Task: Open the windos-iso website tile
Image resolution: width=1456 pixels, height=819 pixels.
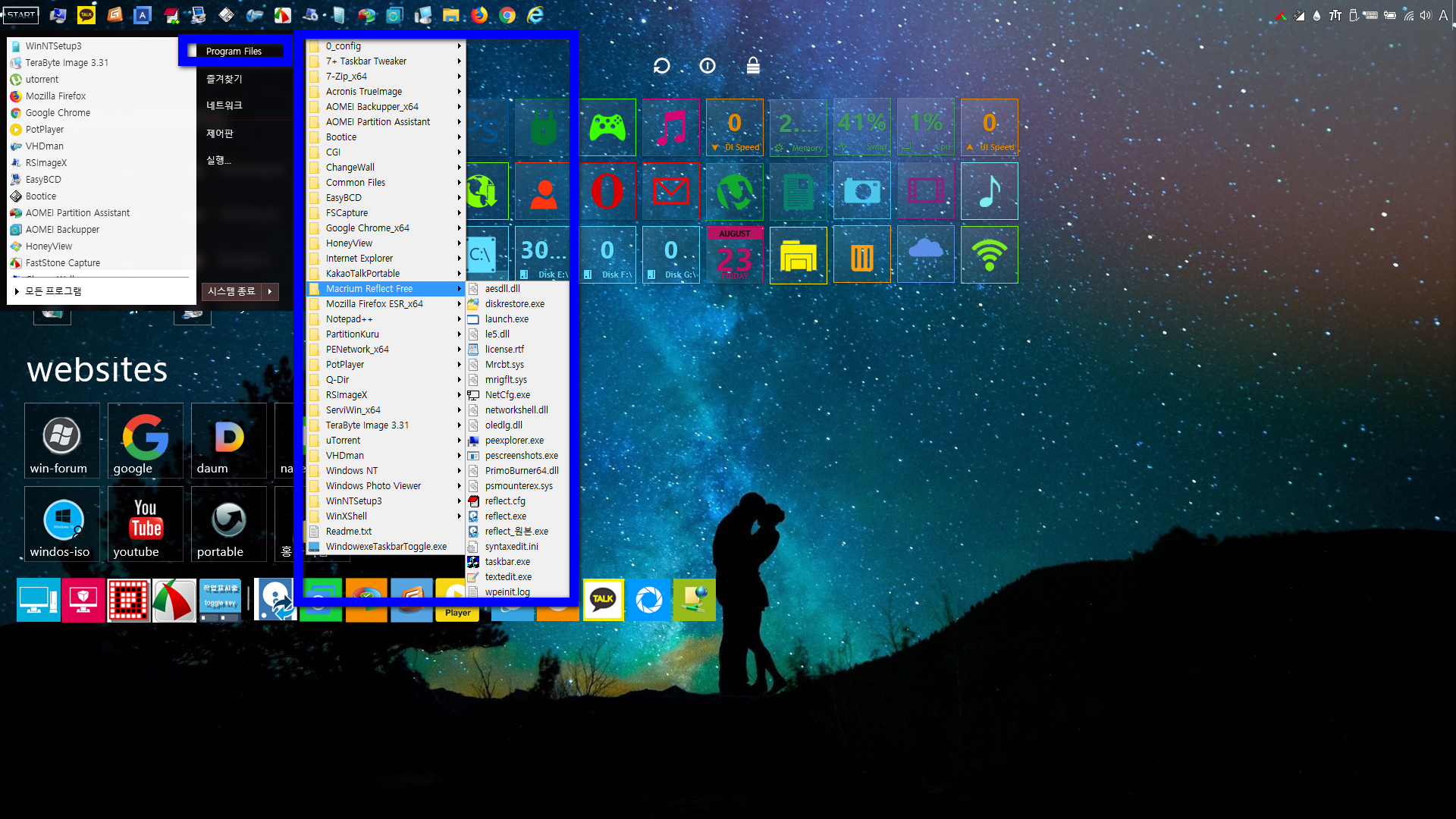Action: tap(62, 524)
